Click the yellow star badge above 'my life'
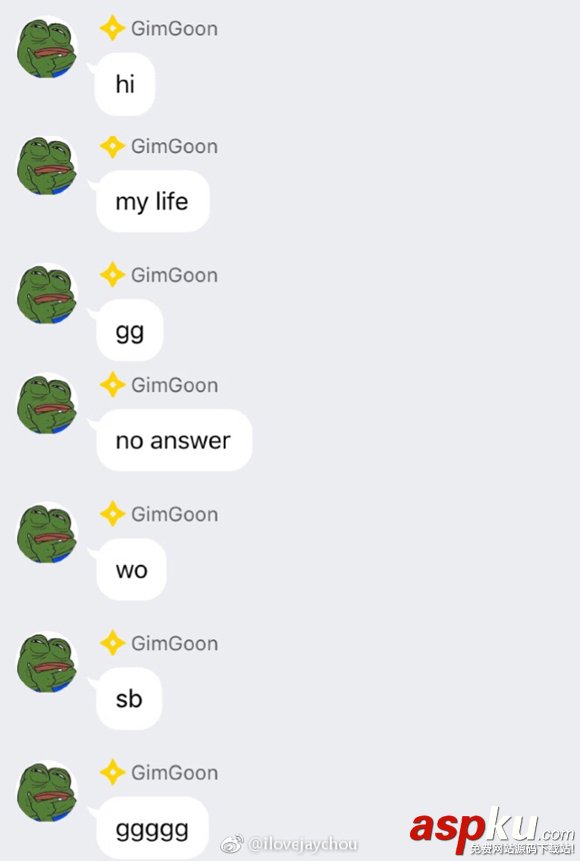The height and width of the screenshot is (861, 580). pos(113,146)
